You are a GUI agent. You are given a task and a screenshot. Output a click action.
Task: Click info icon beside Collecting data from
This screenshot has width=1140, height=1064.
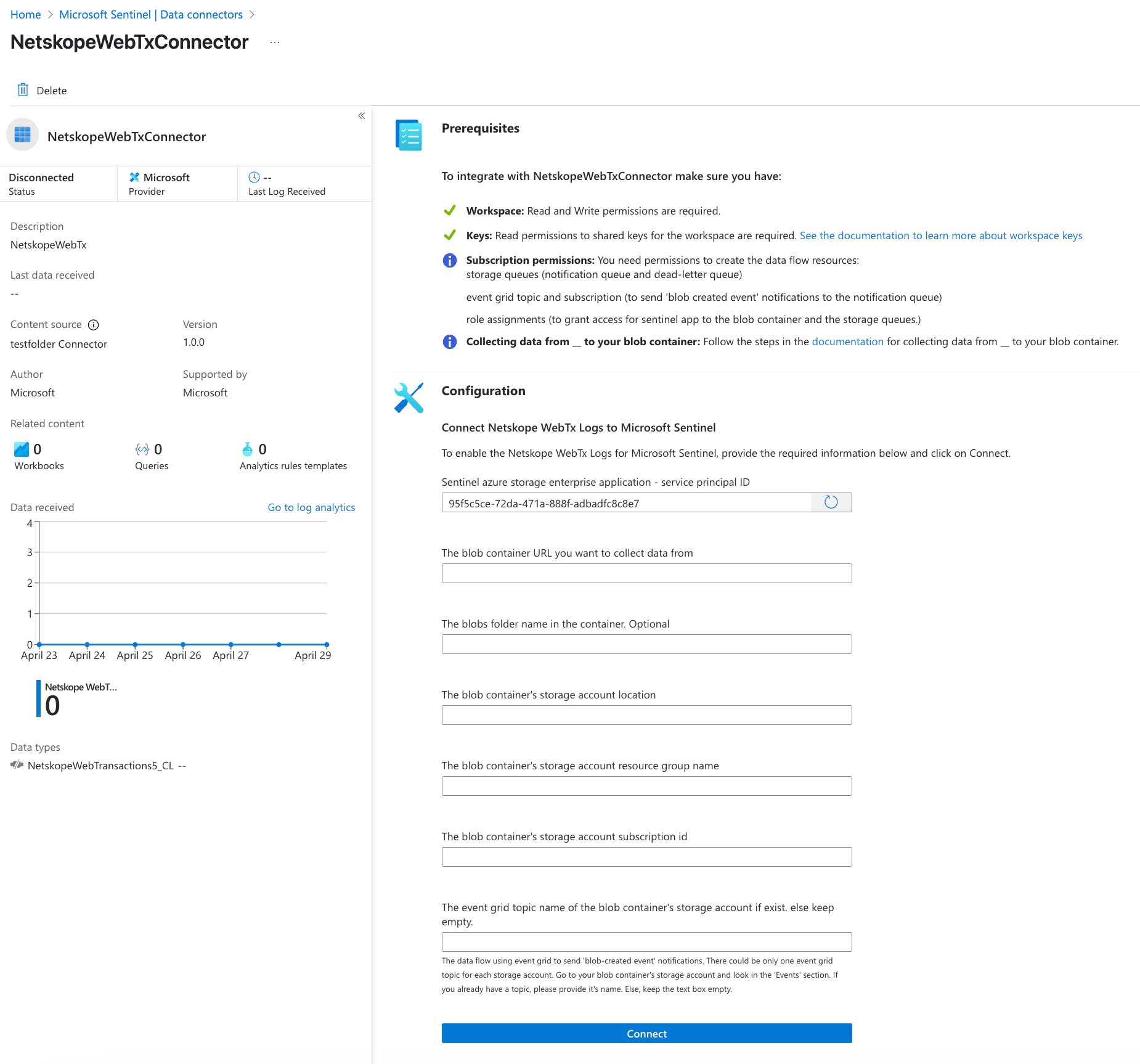pos(450,342)
